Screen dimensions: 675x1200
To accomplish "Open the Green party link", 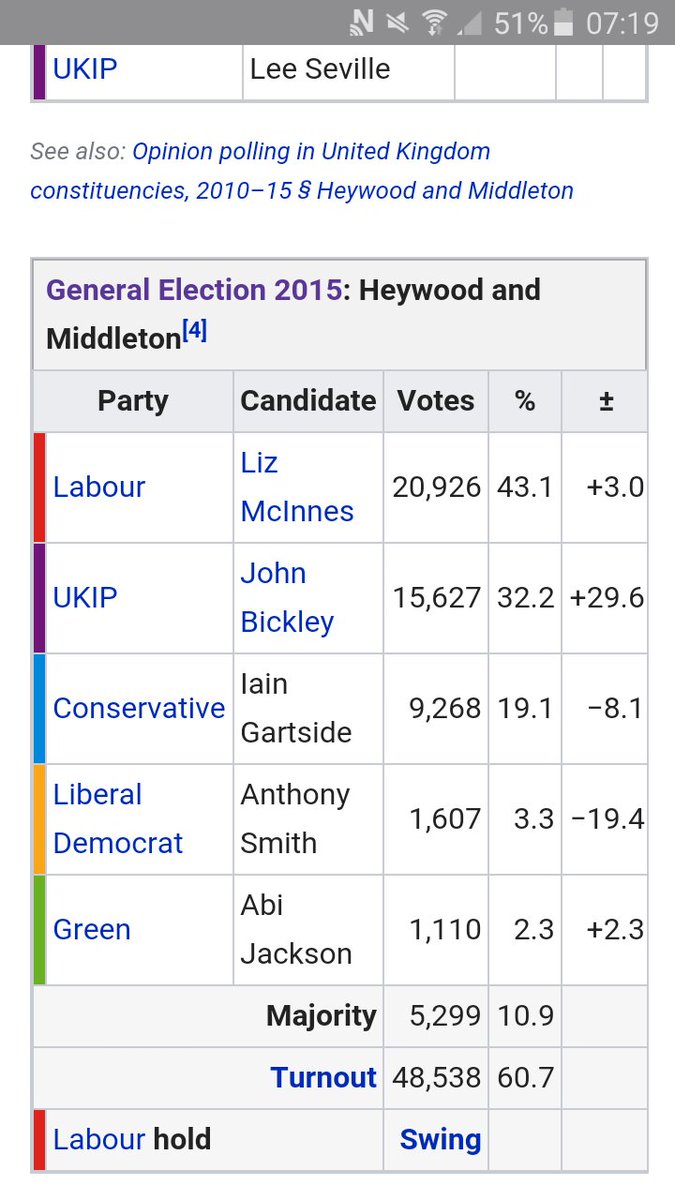I will click(x=92, y=929).
